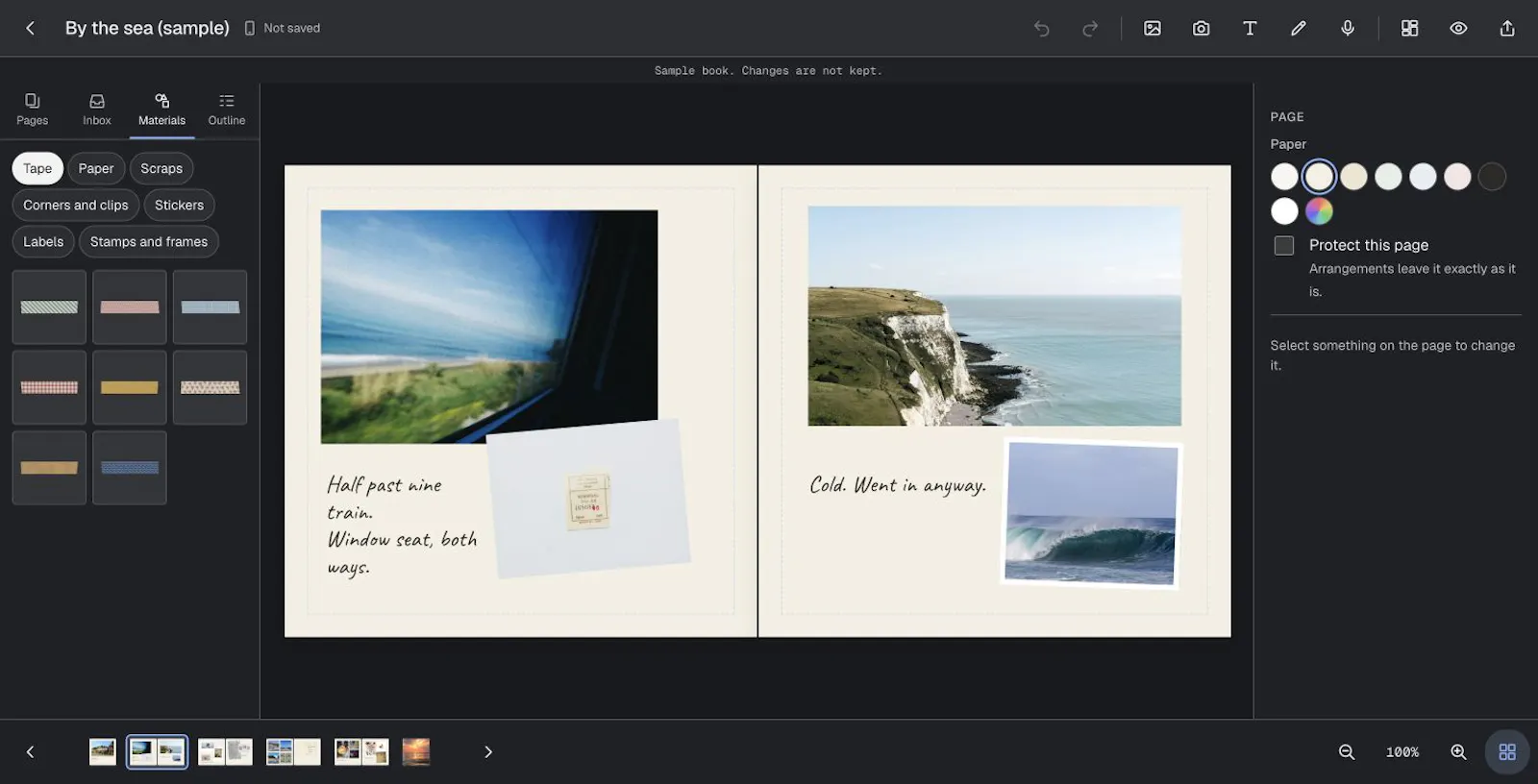Image resolution: width=1538 pixels, height=784 pixels.
Task: Set paper to the black swatch
Action: [x=1492, y=177]
